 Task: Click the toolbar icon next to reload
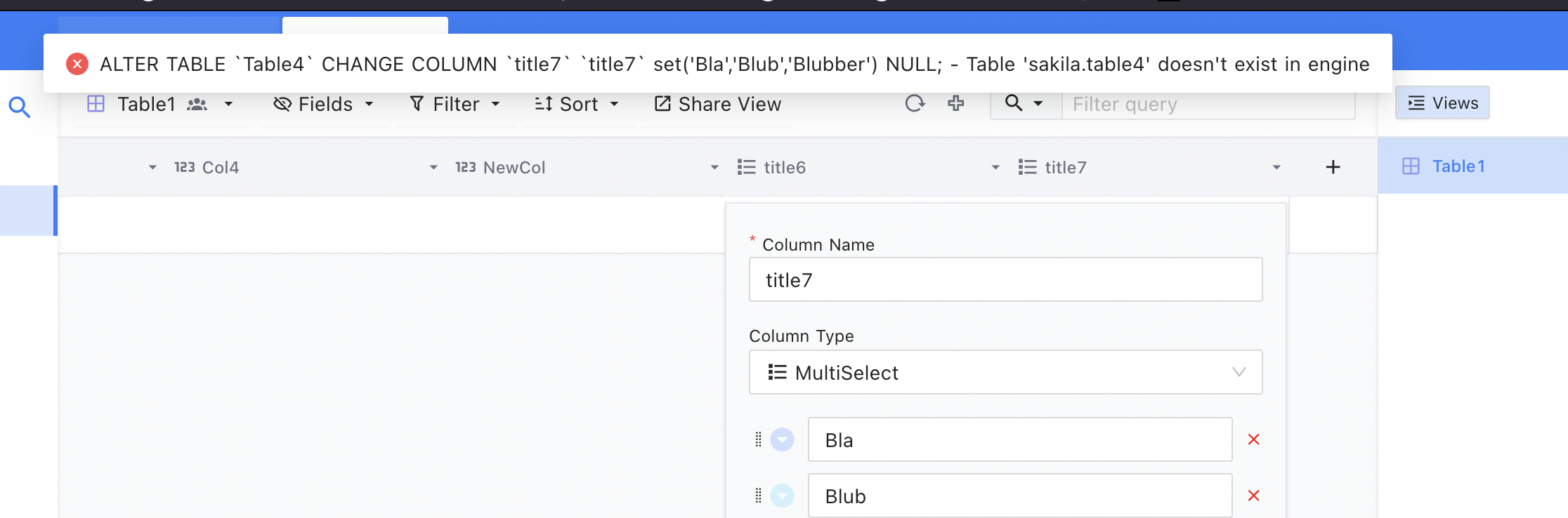pos(955,104)
